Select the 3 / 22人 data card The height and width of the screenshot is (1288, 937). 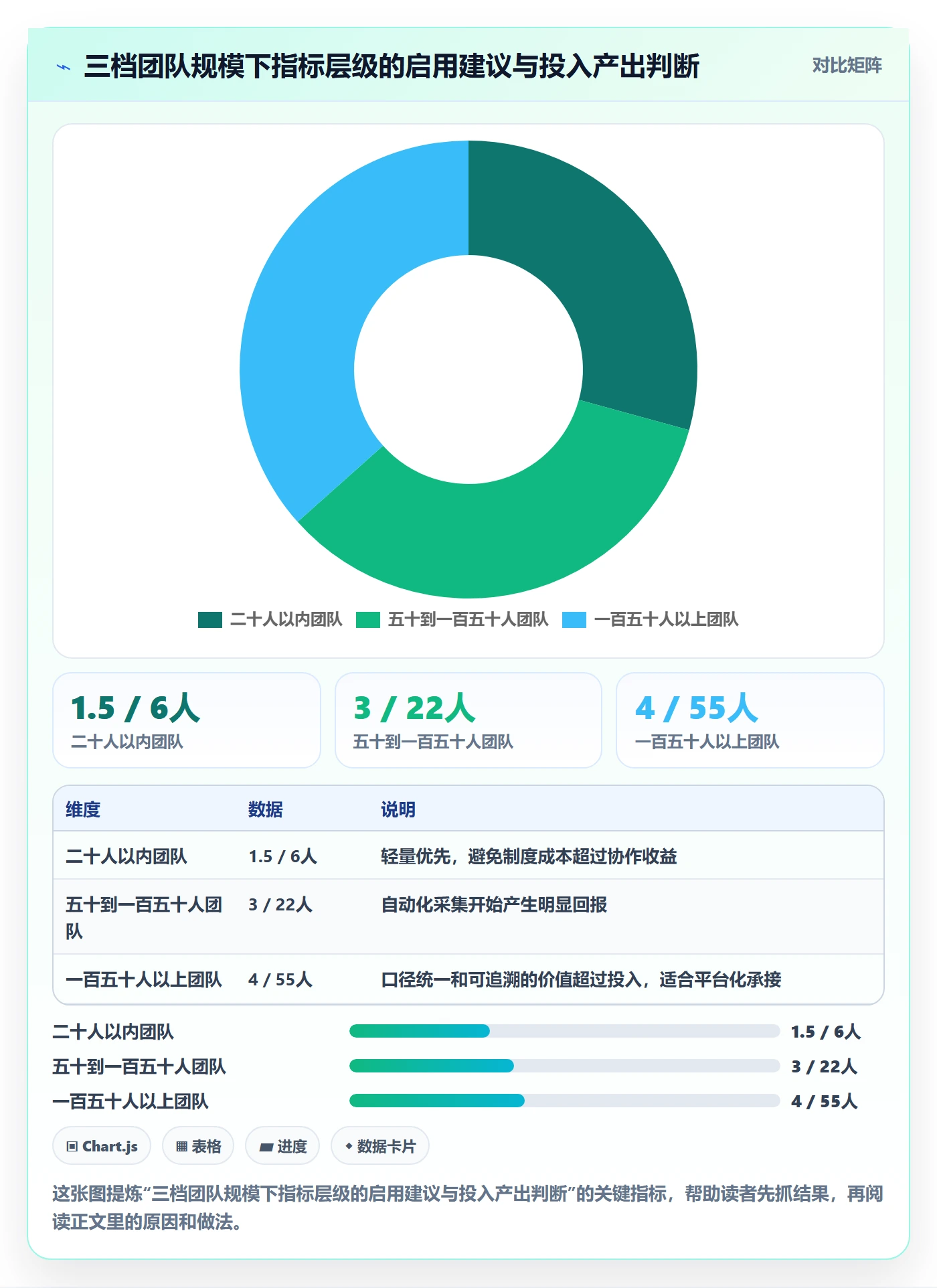click(x=468, y=720)
